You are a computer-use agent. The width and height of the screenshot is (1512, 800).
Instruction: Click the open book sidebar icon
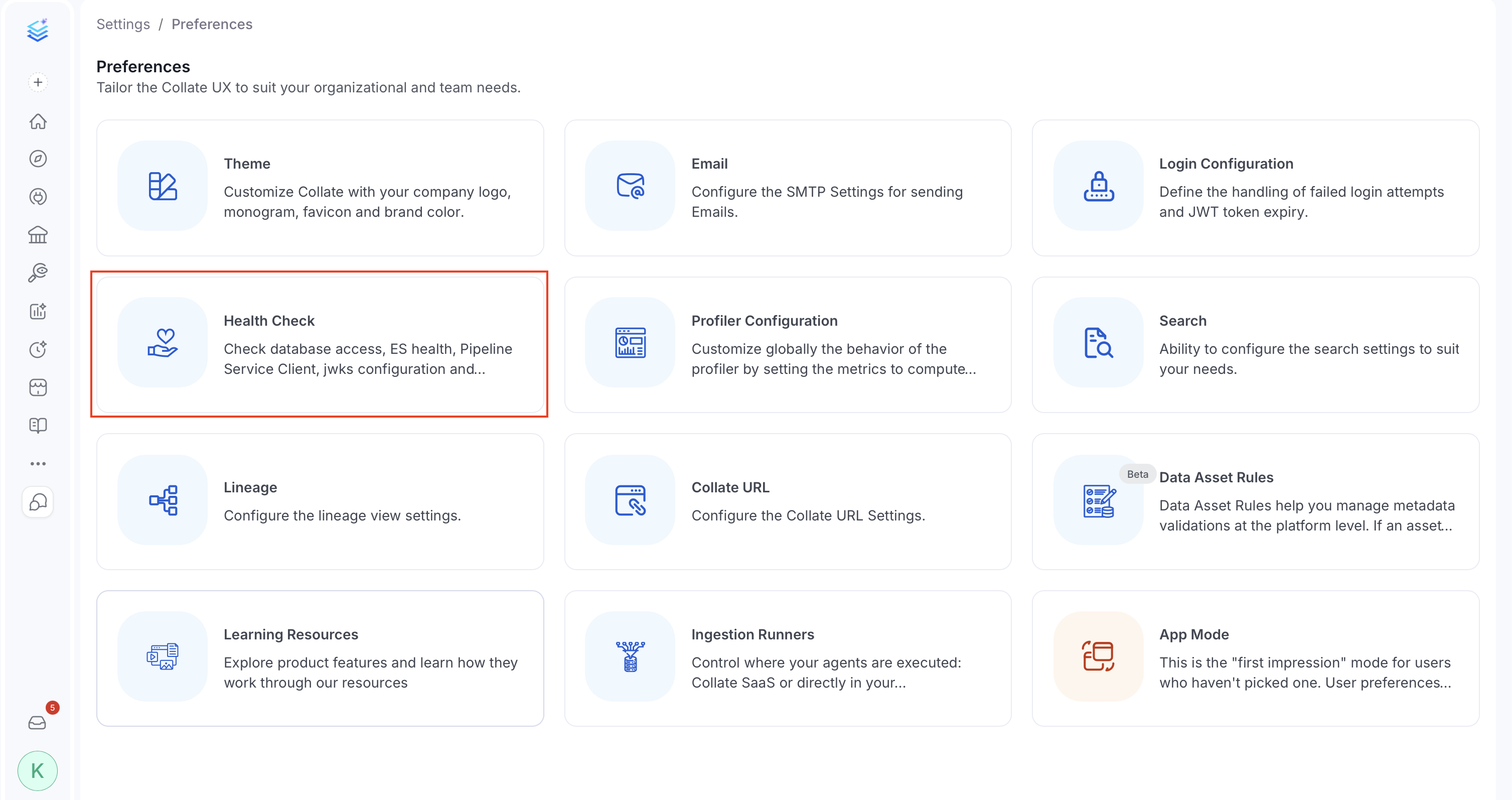38,425
